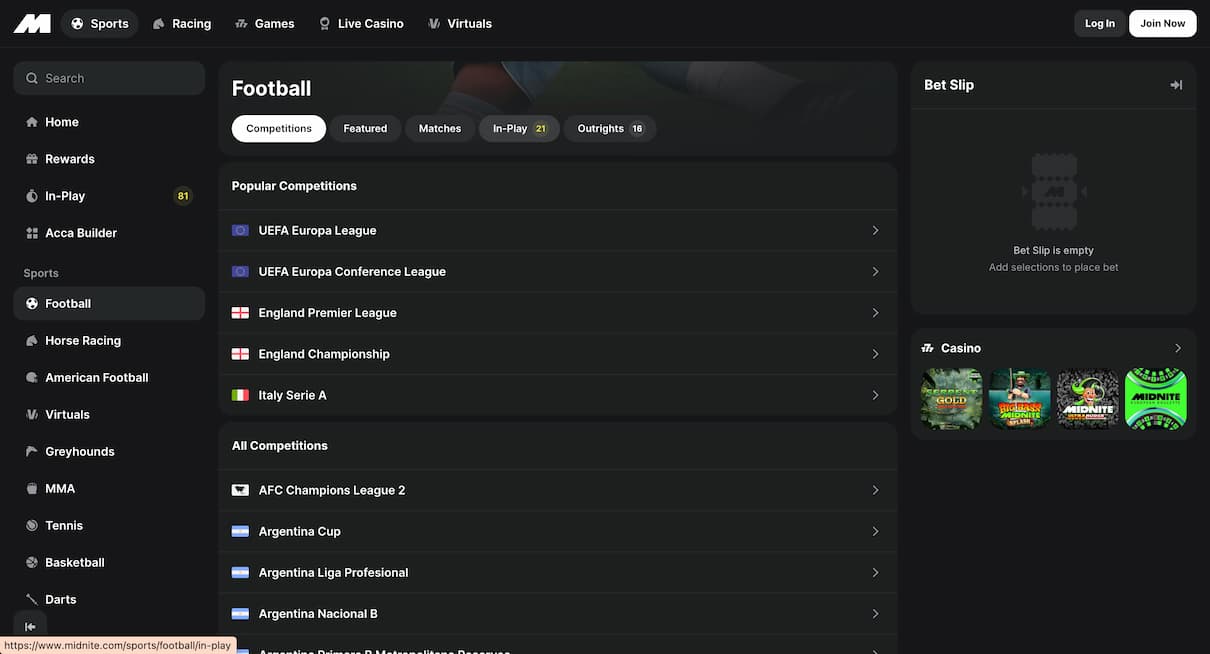Switch to the In-Play football tab

coord(519,129)
